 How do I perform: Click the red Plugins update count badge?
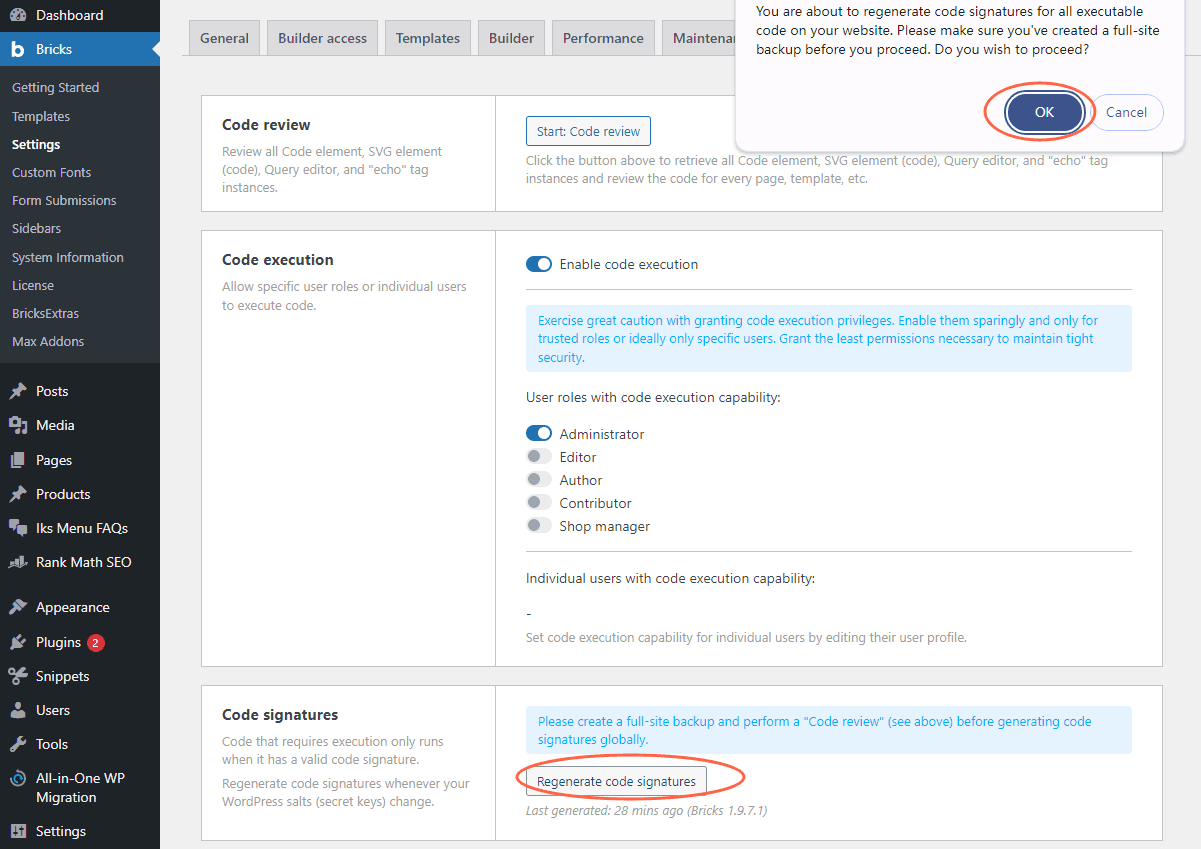click(x=96, y=642)
